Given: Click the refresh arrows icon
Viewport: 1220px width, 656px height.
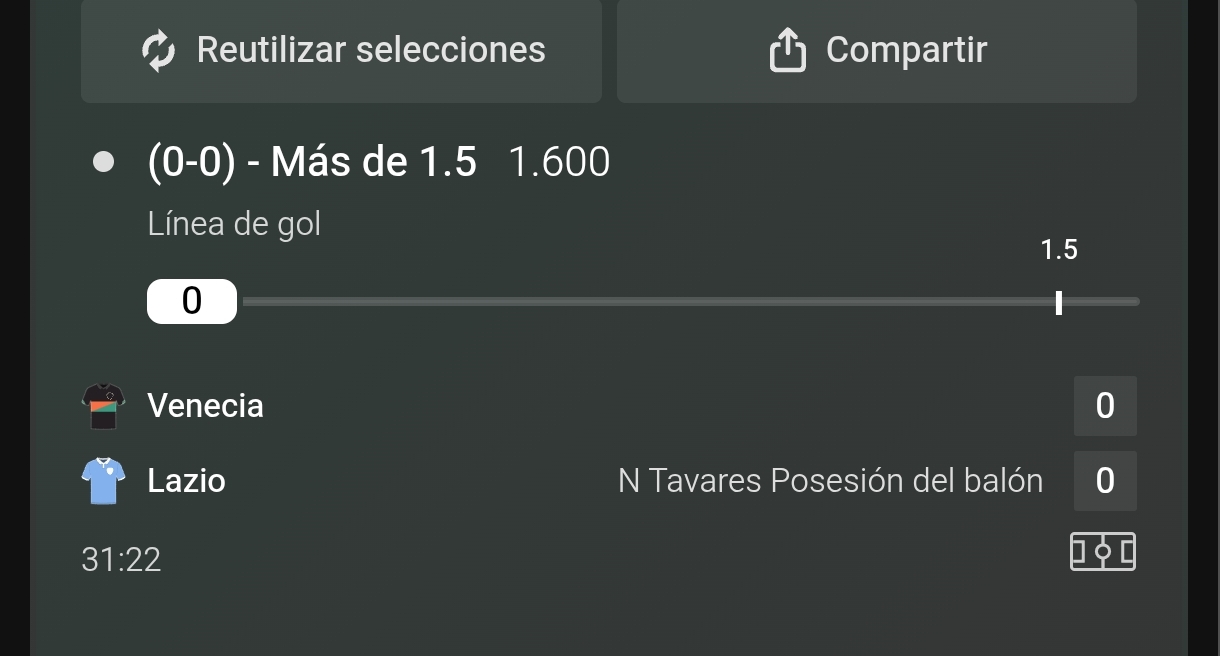Looking at the screenshot, I should [159, 51].
